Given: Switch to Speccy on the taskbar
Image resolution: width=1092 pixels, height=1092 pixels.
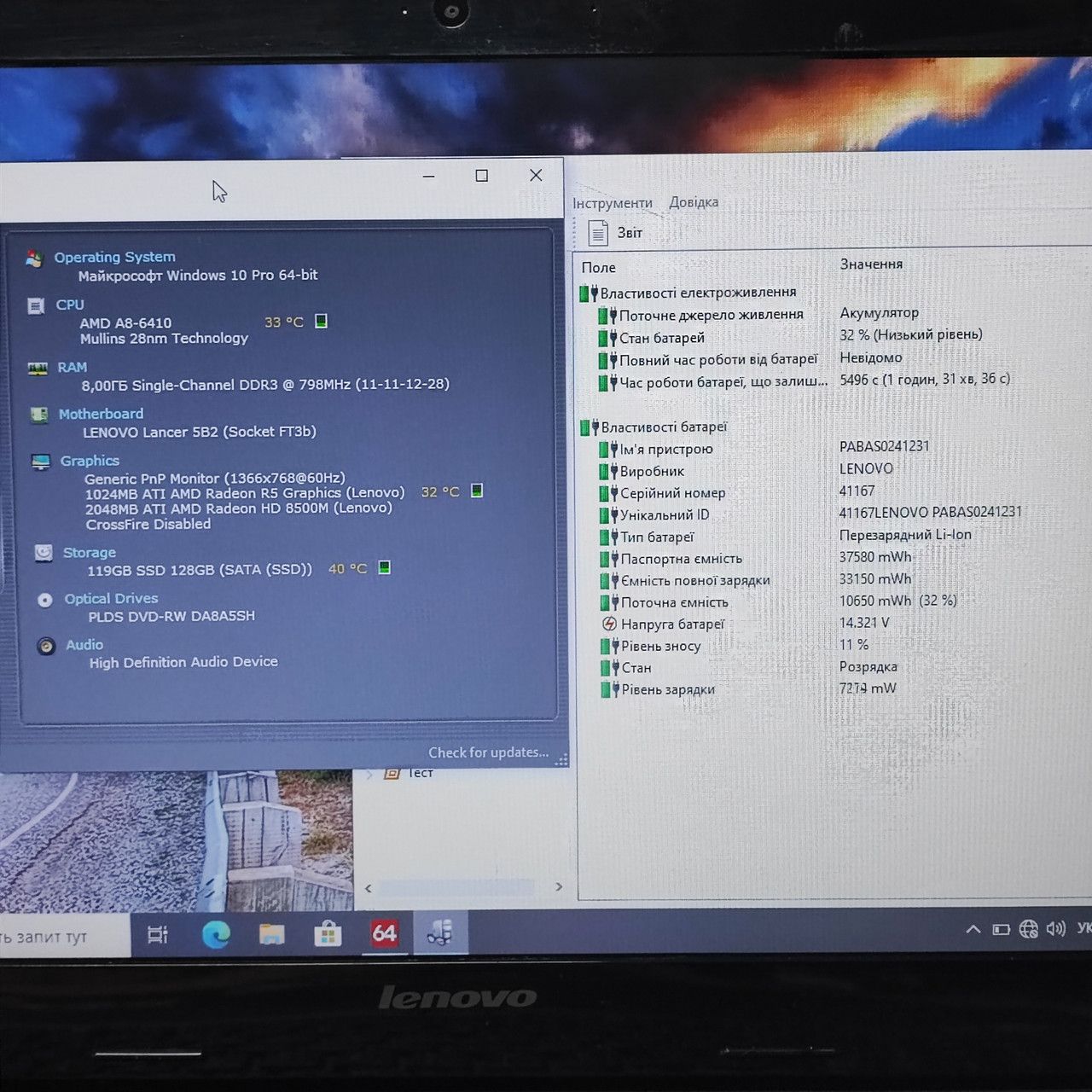Looking at the screenshot, I should (440, 932).
